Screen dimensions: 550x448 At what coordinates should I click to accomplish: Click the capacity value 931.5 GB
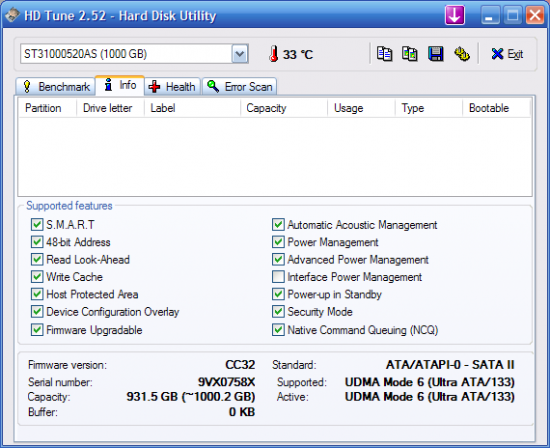191,397
